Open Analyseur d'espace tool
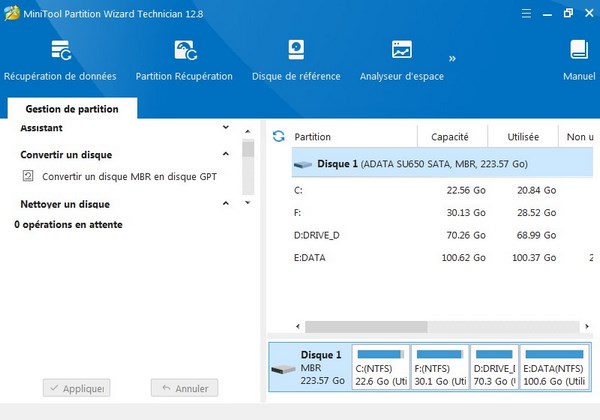 pyautogui.click(x=402, y=60)
